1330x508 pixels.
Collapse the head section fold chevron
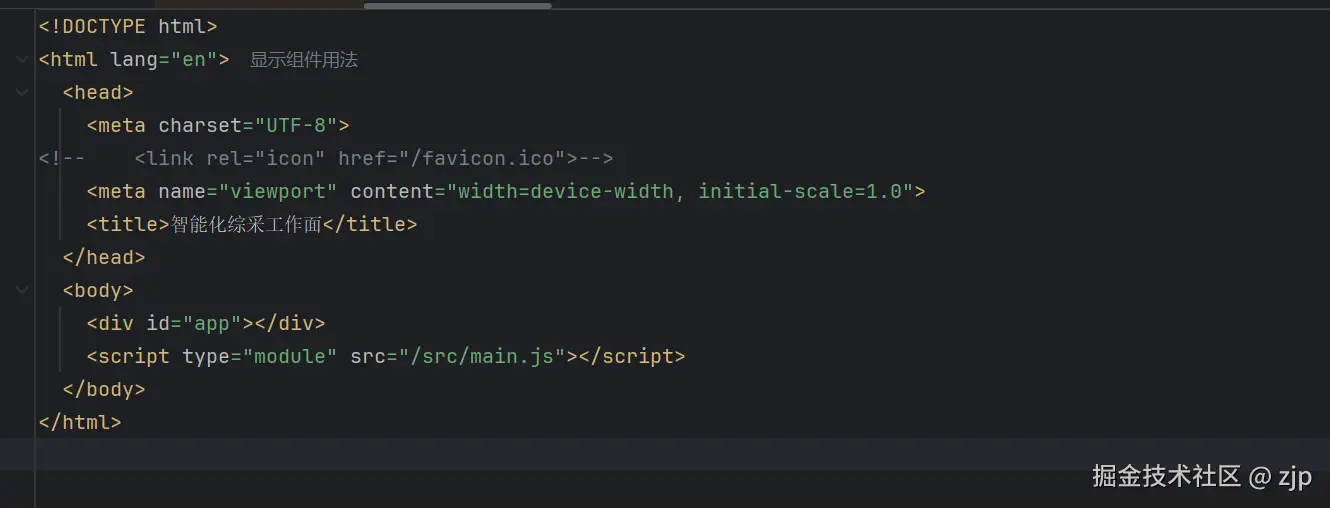22,93
